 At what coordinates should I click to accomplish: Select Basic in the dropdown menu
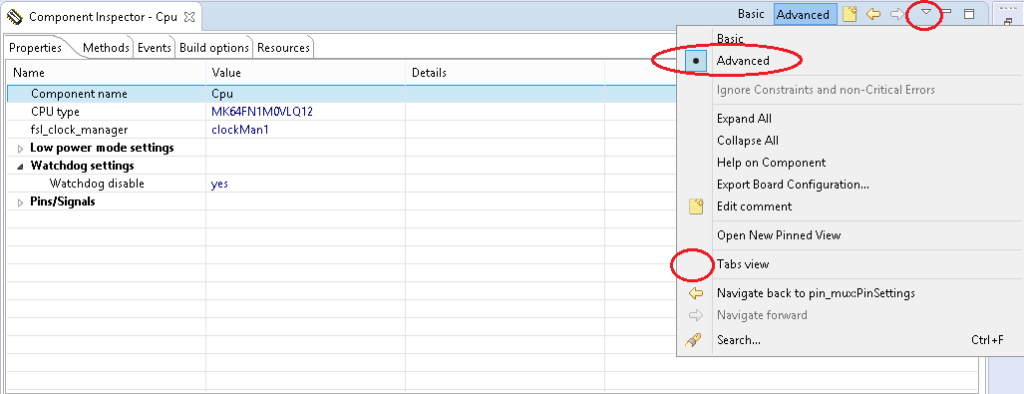click(x=730, y=39)
